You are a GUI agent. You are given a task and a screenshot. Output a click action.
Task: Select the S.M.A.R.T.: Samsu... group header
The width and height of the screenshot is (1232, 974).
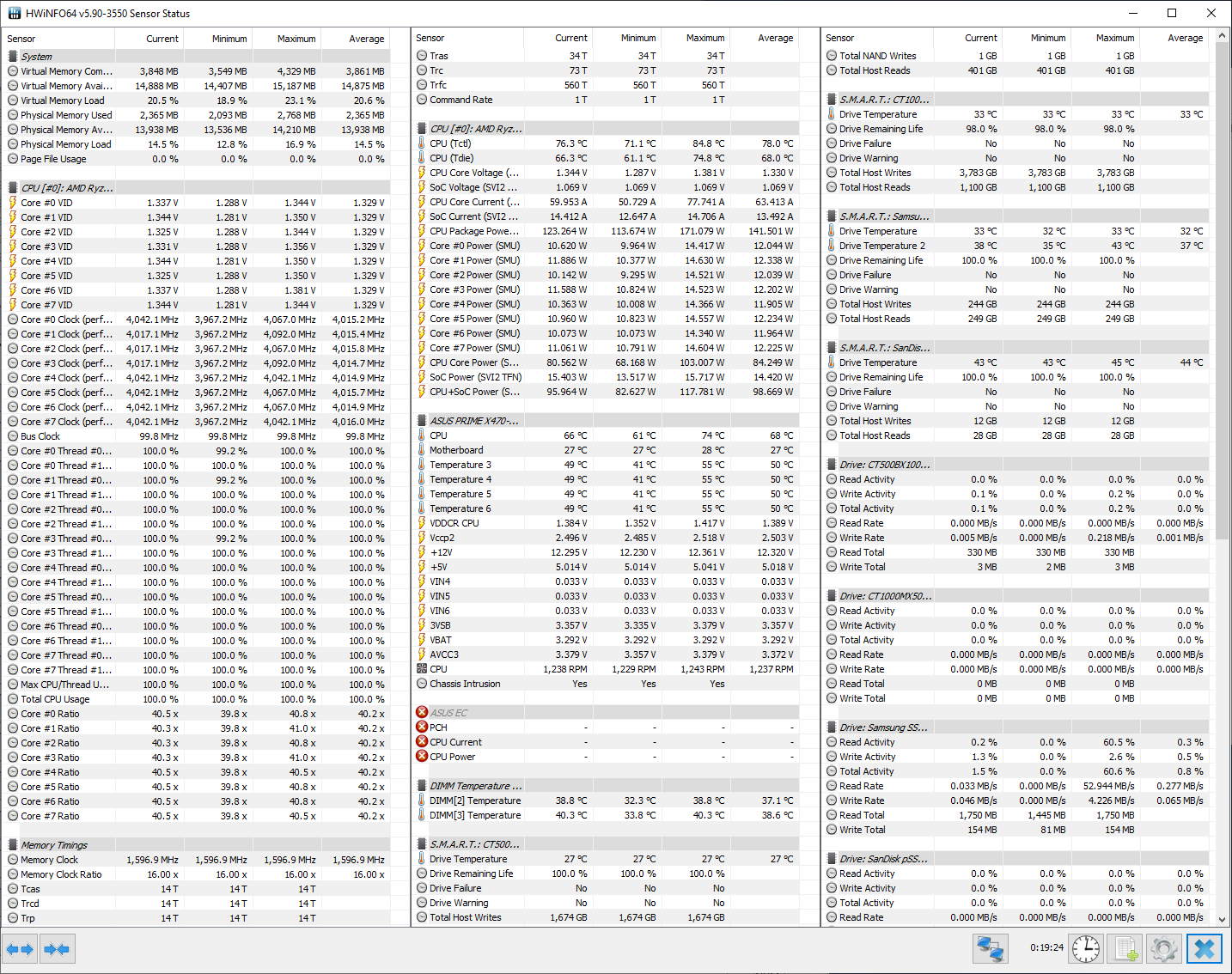(1015, 216)
